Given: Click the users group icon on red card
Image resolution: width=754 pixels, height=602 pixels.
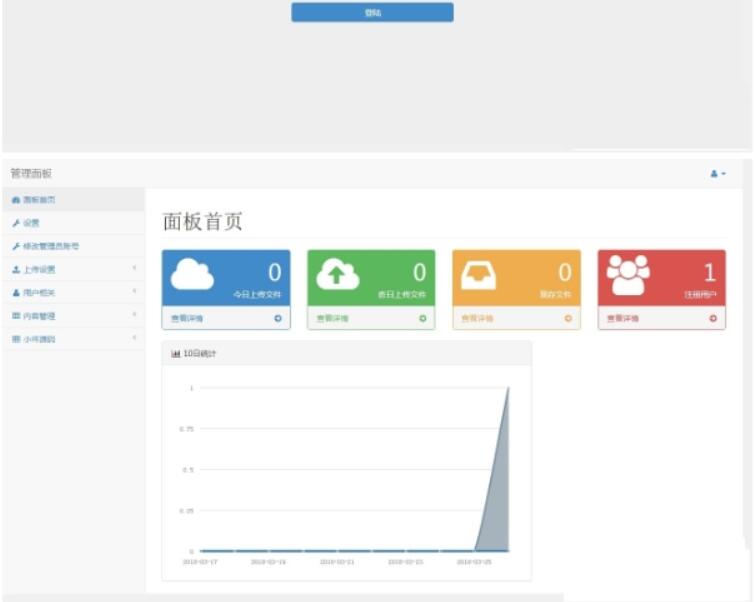Looking at the screenshot, I should (628, 274).
